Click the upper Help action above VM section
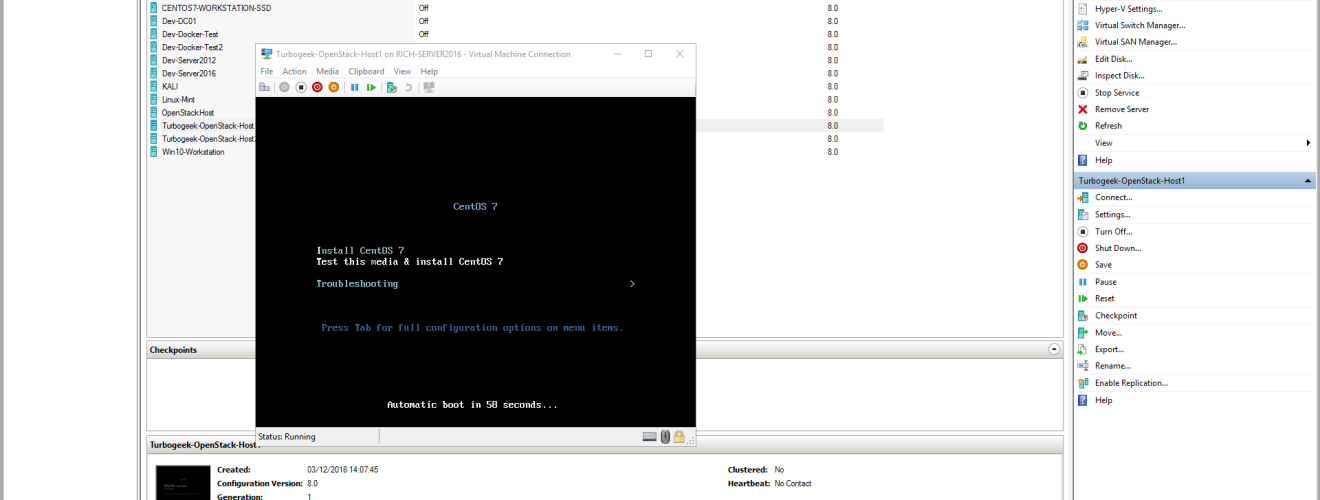The width and height of the screenshot is (1320, 500). 1103,160
